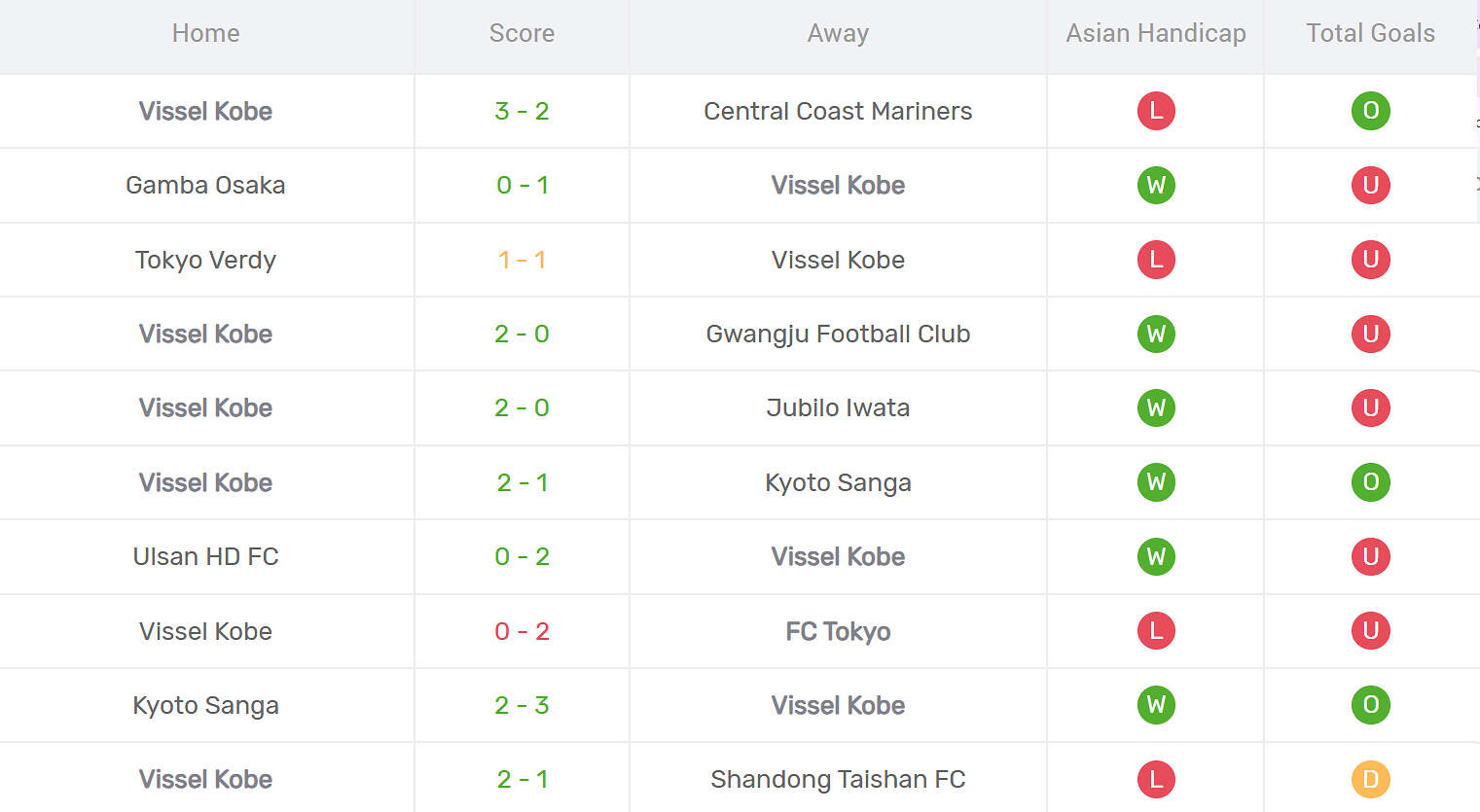This screenshot has height=812, width=1480.
Task: Open the Jubilo Iwata team link
Action: click(838, 407)
